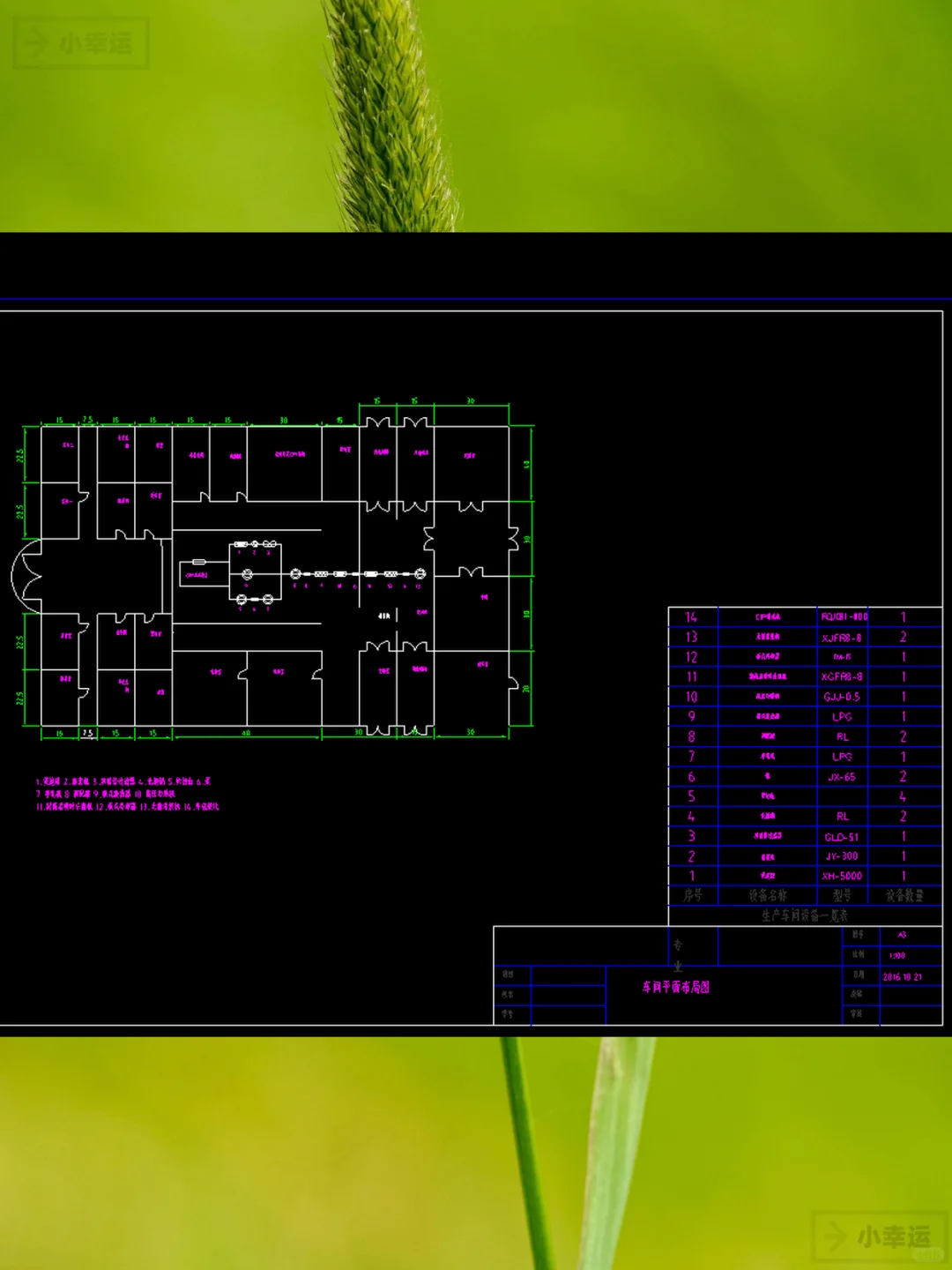Screen dimensions: 952x1270
Task: Select the table title 生产车间设备一览表
Action: [805, 915]
